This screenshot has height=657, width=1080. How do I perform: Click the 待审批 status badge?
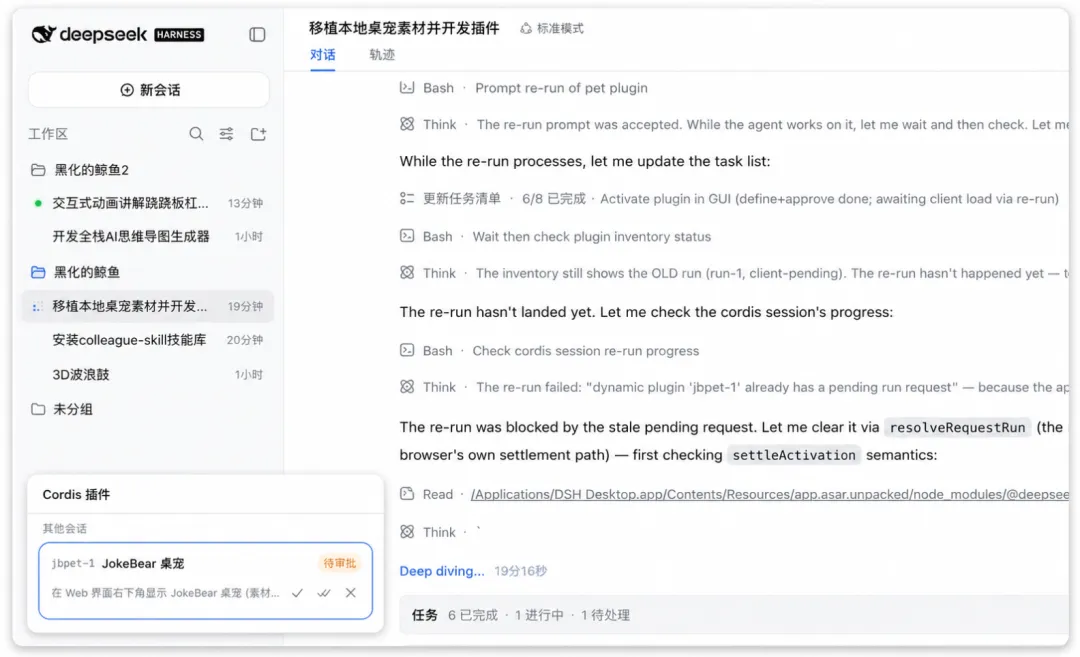tap(340, 563)
